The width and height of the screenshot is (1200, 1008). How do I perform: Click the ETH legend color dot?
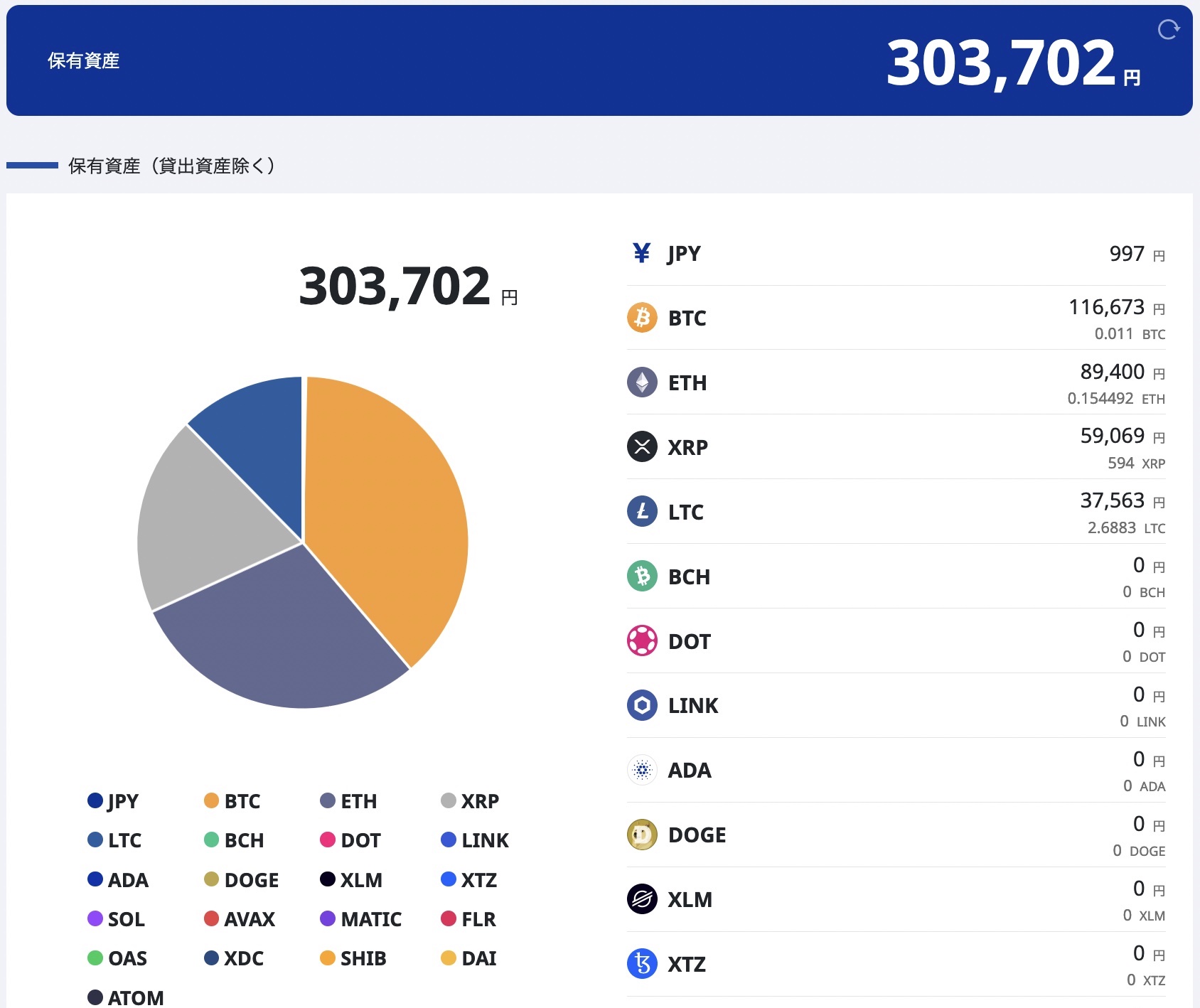click(x=328, y=801)
